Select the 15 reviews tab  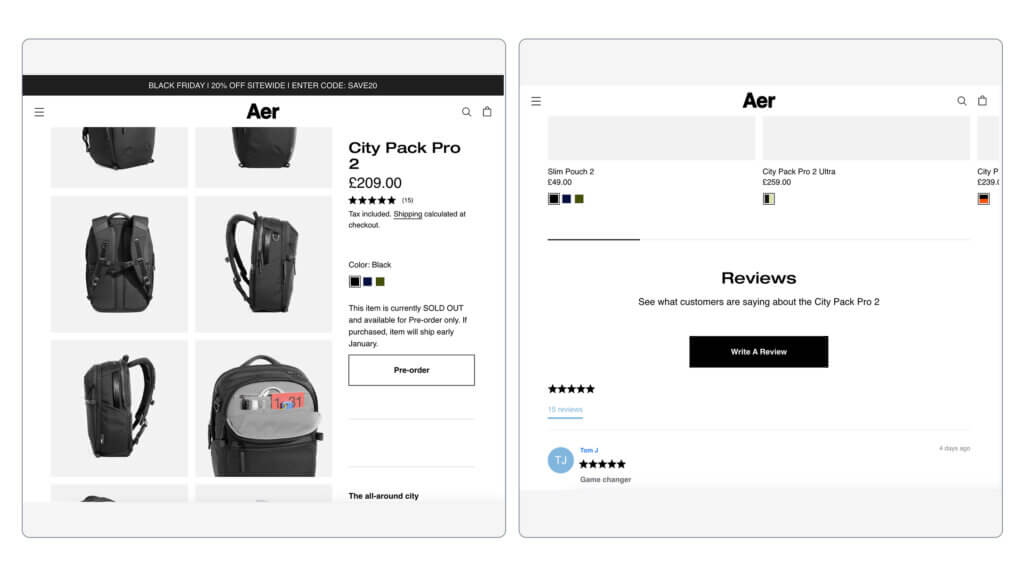click(565, 410)
